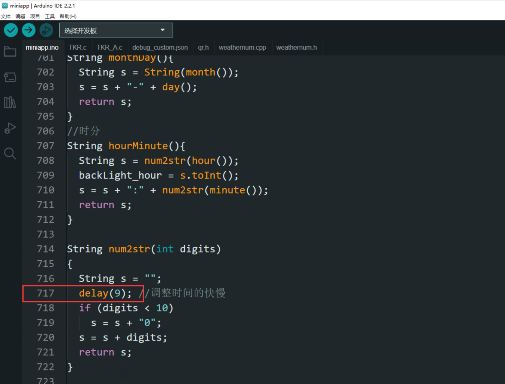Click 'backLight_hour' variable on line 709
Image resolution: width=505 pixels, height=384 pixels.
click(x=120, y=175)
